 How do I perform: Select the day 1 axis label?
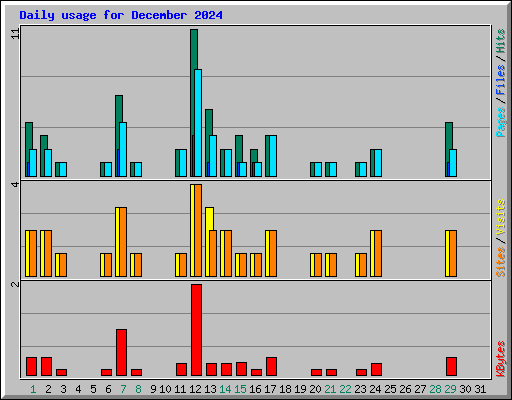(33, 389)
